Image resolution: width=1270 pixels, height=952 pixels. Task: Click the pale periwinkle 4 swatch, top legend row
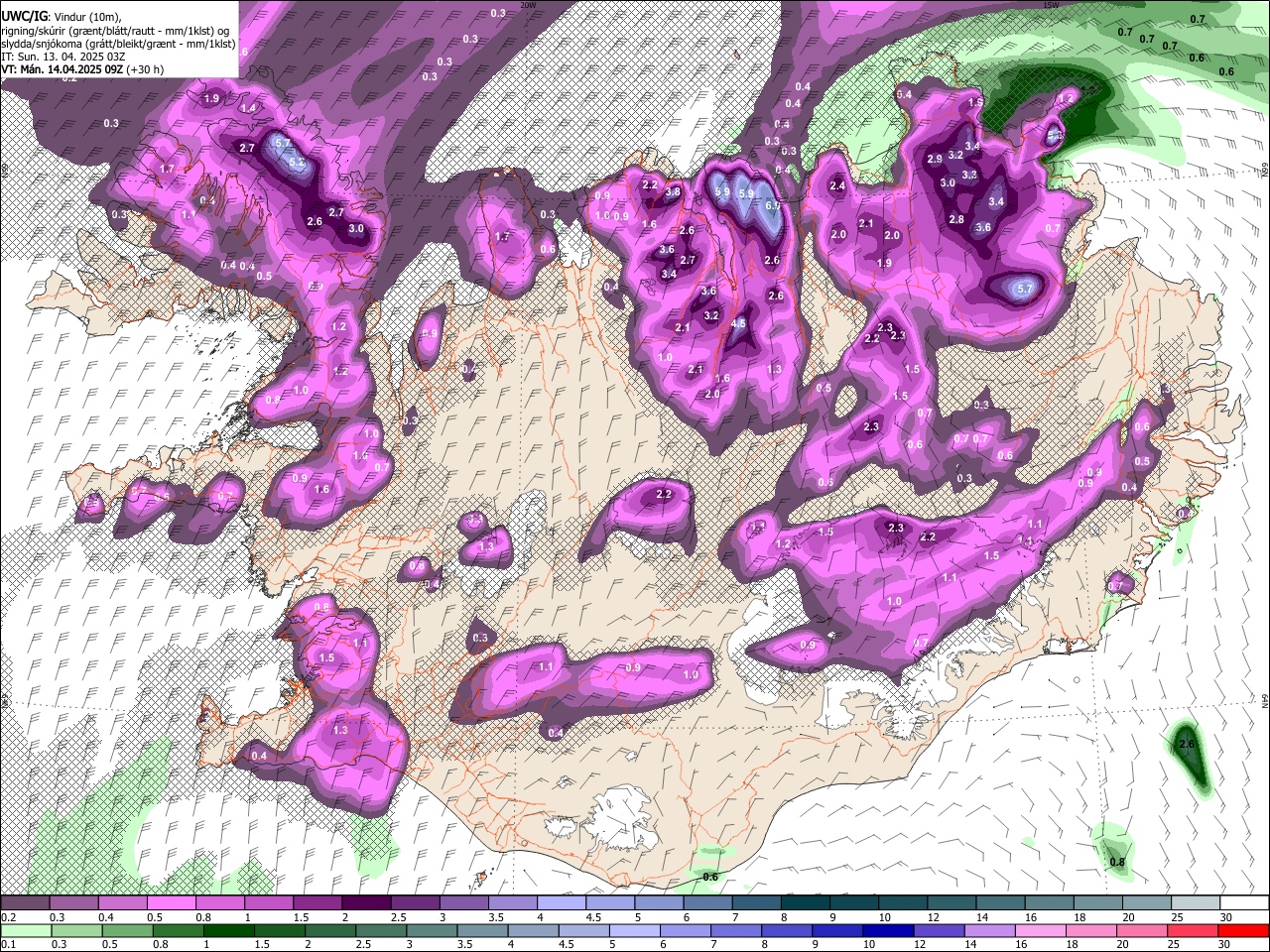pos(561,903)
